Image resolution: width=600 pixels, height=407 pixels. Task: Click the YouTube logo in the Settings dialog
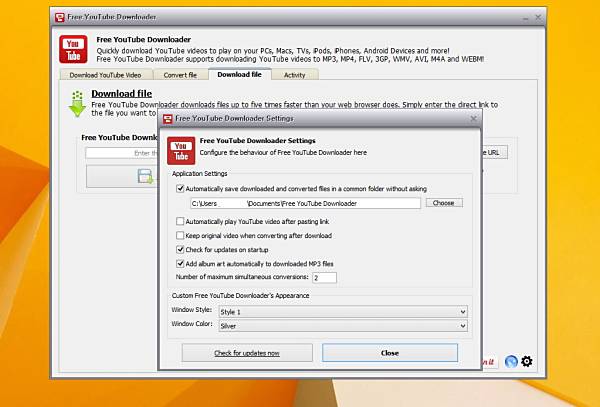(x=181, y=151)
